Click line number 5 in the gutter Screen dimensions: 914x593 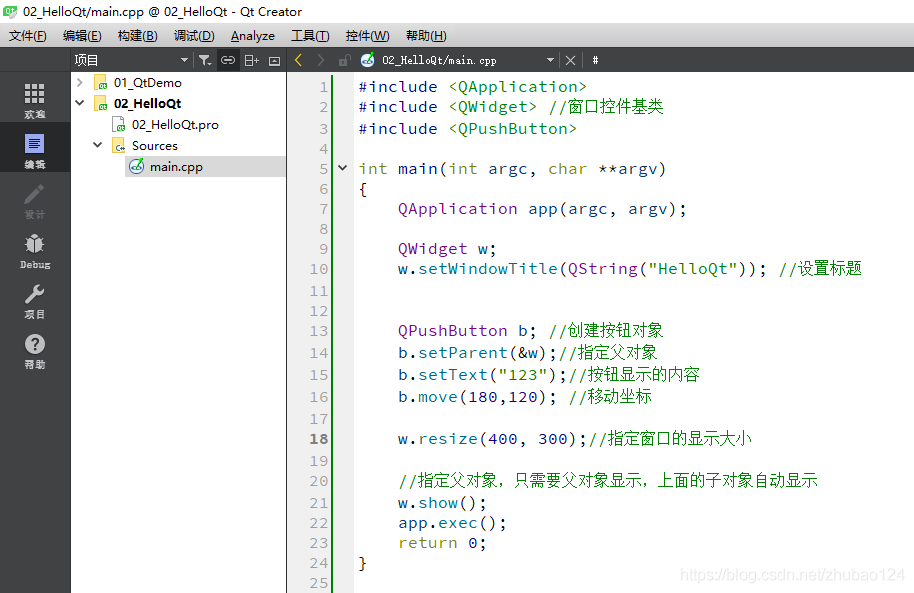(324, 169)
